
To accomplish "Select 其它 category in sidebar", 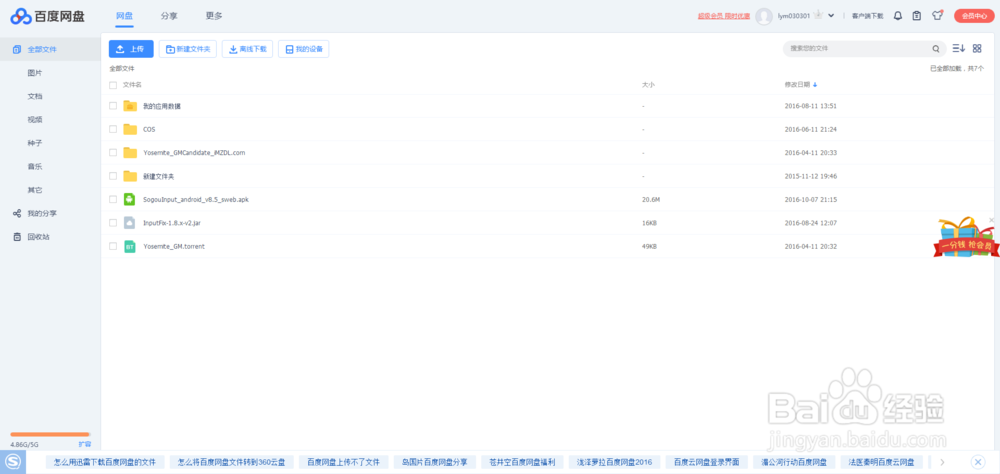I will click(x=35, y=190).
